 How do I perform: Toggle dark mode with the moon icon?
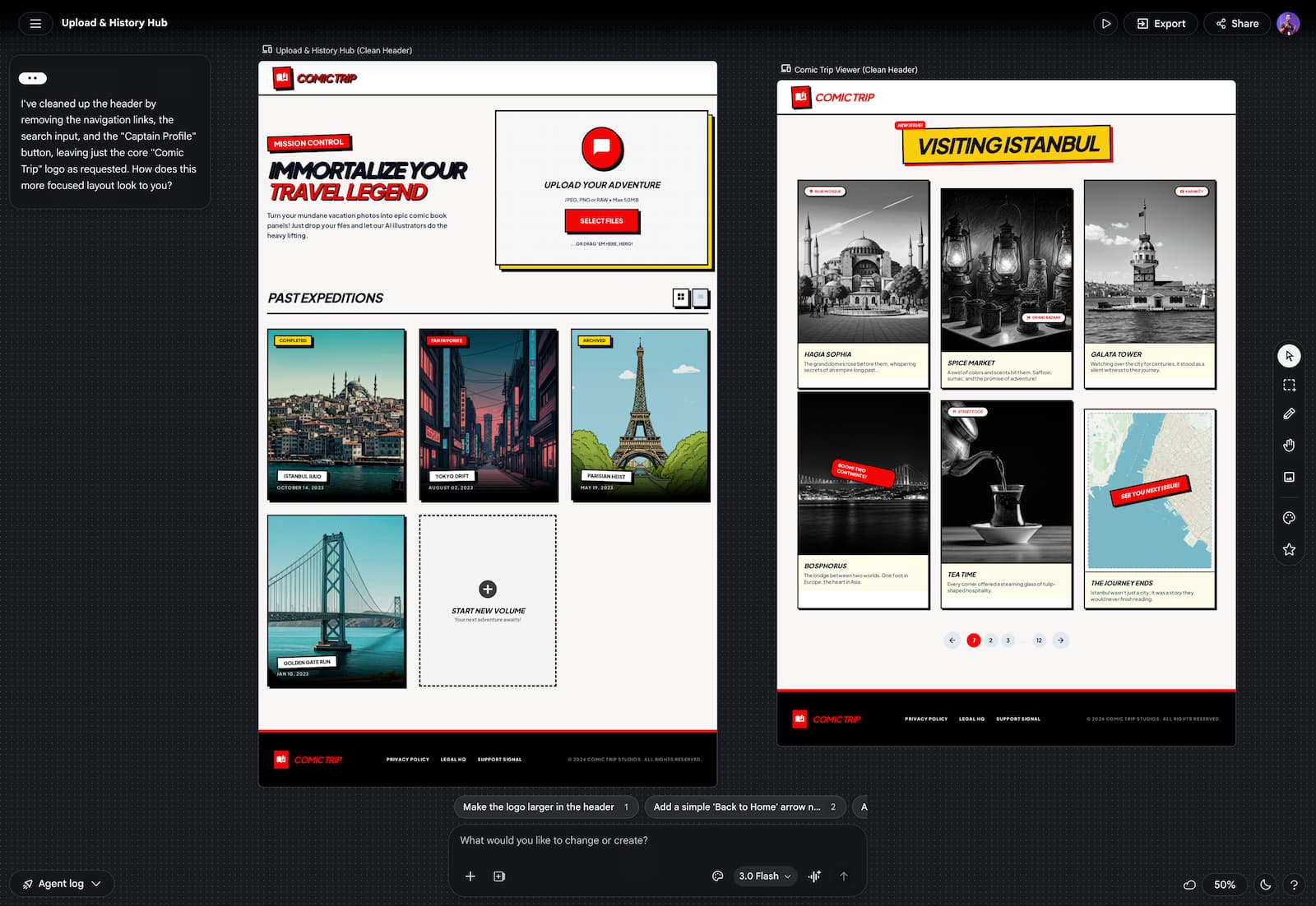1264,885
